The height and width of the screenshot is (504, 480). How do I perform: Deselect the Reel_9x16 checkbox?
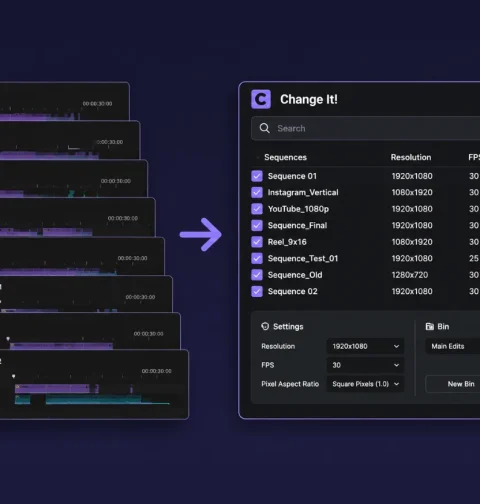point(257,242)
